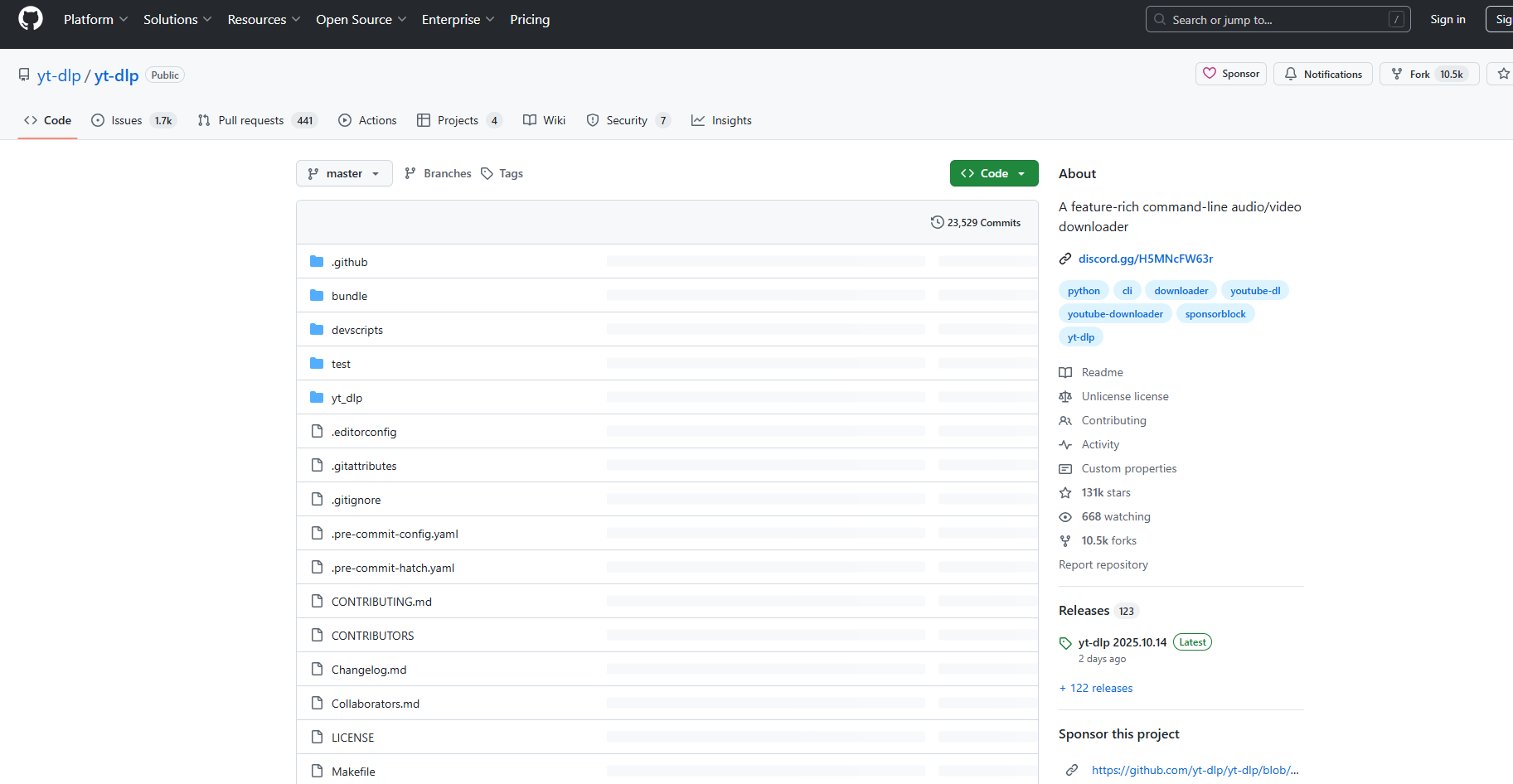Switch to the Projects tab
The width and height of the screenshot is (1513, 784).
point(459,120)
